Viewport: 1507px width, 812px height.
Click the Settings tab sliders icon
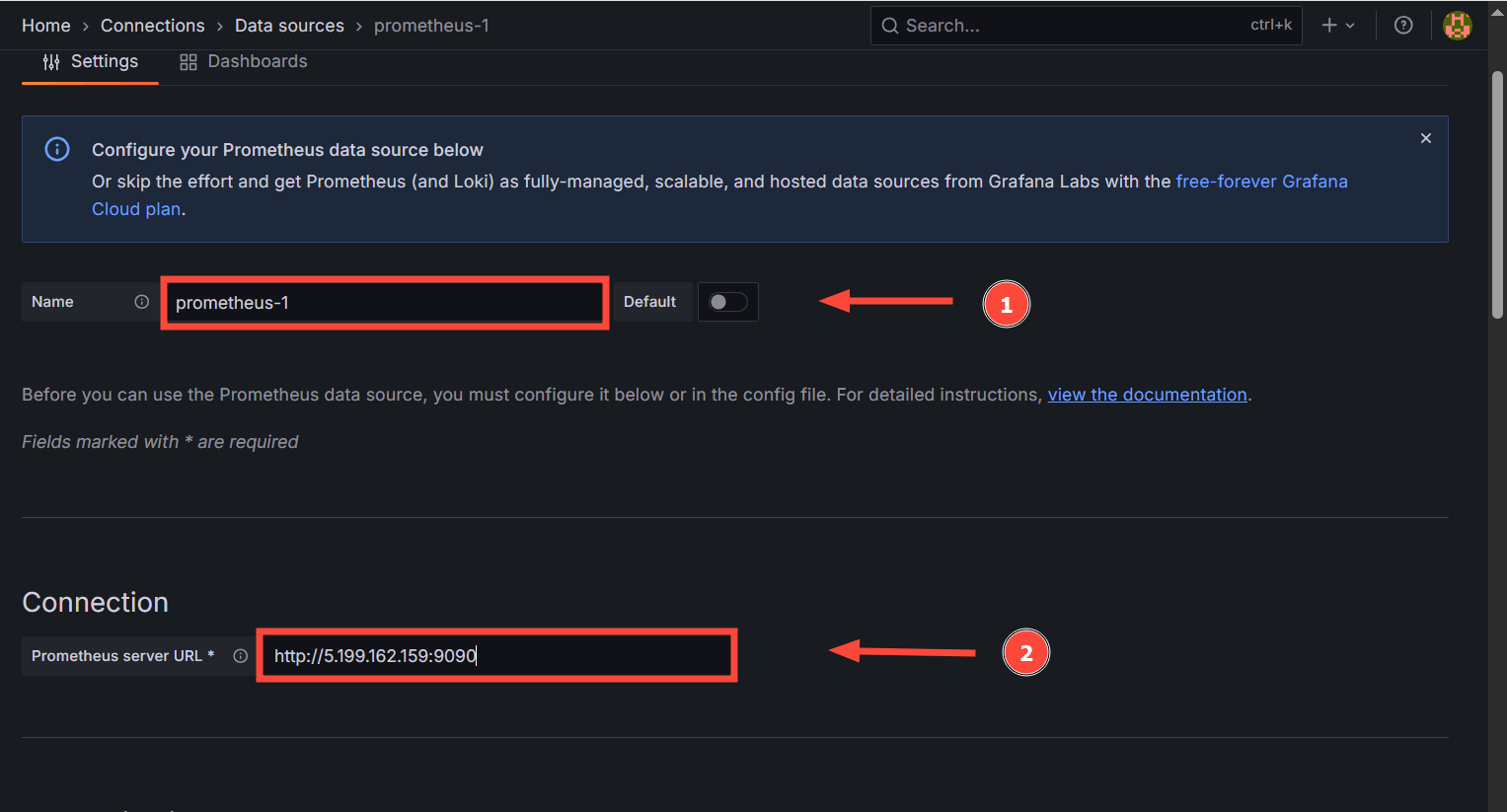(x=51, y=62)
